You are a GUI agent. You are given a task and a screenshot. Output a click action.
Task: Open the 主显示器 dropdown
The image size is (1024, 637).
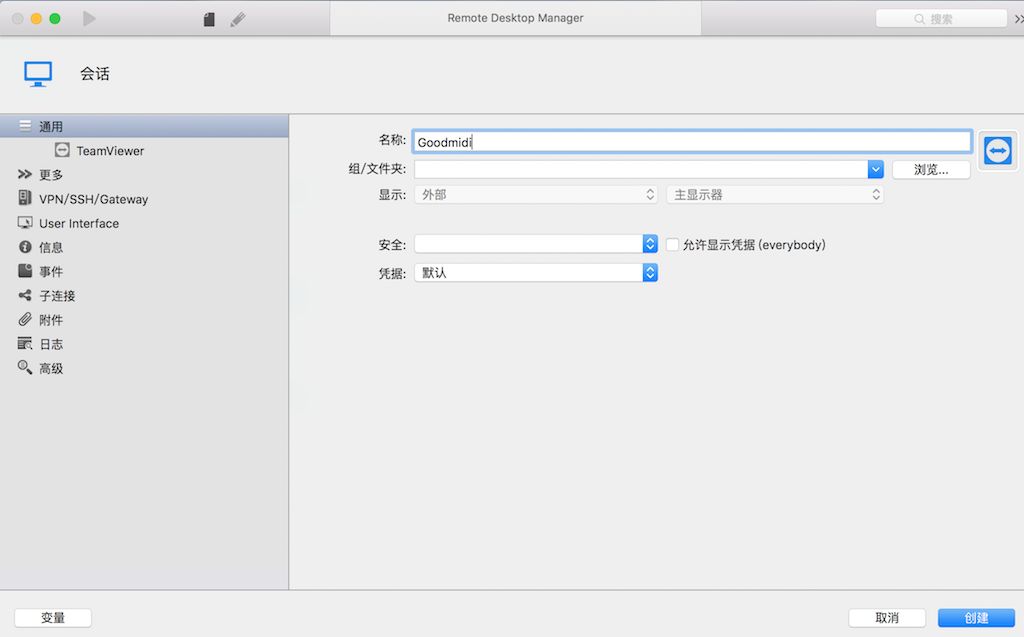tap(775, 195)
